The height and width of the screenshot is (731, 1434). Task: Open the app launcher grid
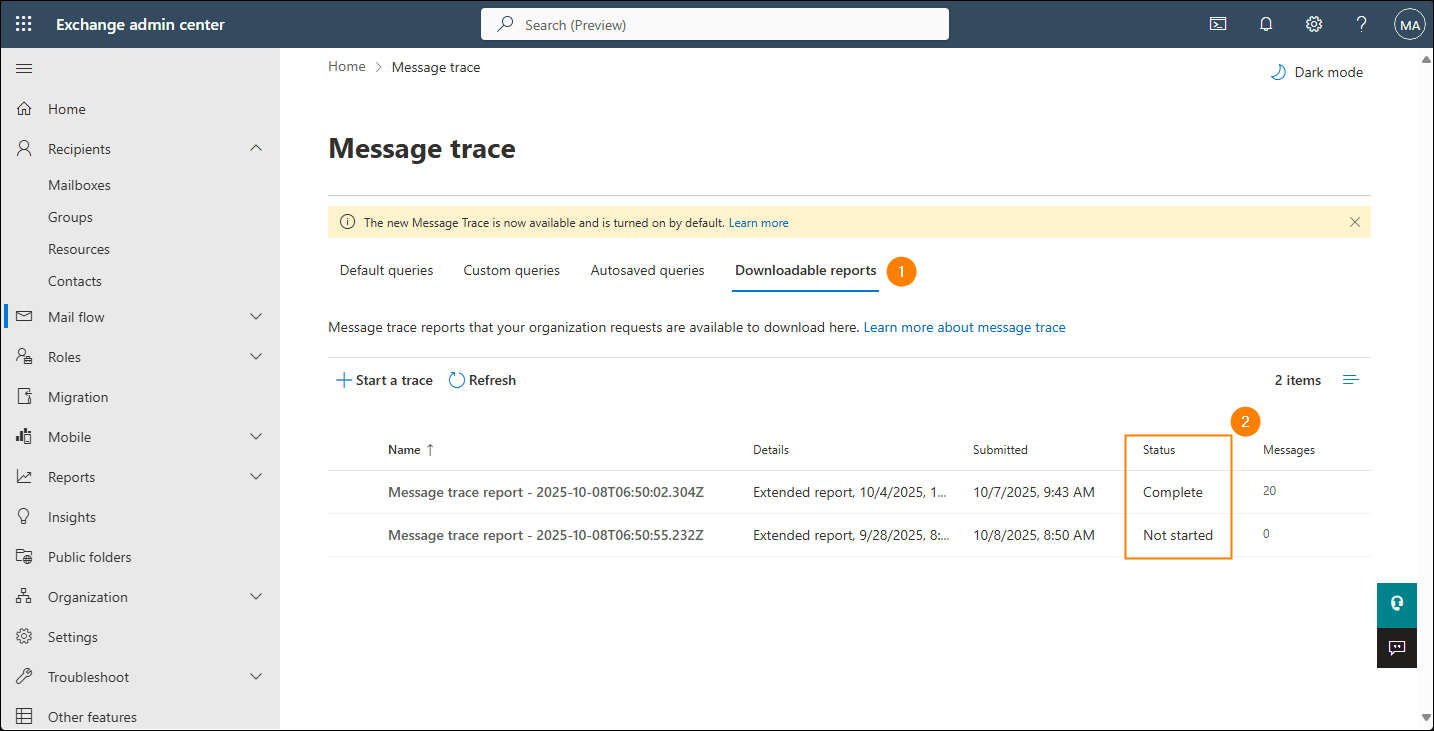(x=23, y=23)
